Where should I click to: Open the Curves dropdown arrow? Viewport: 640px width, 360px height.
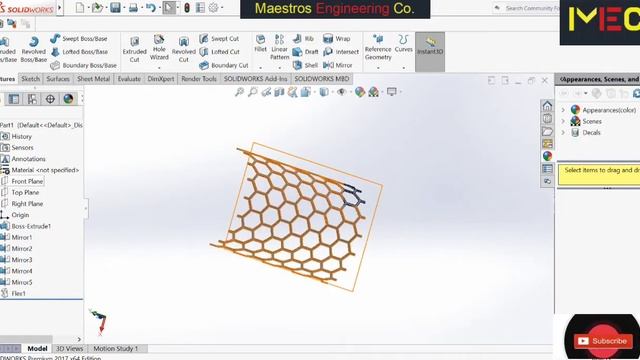(x=404, y=68)
